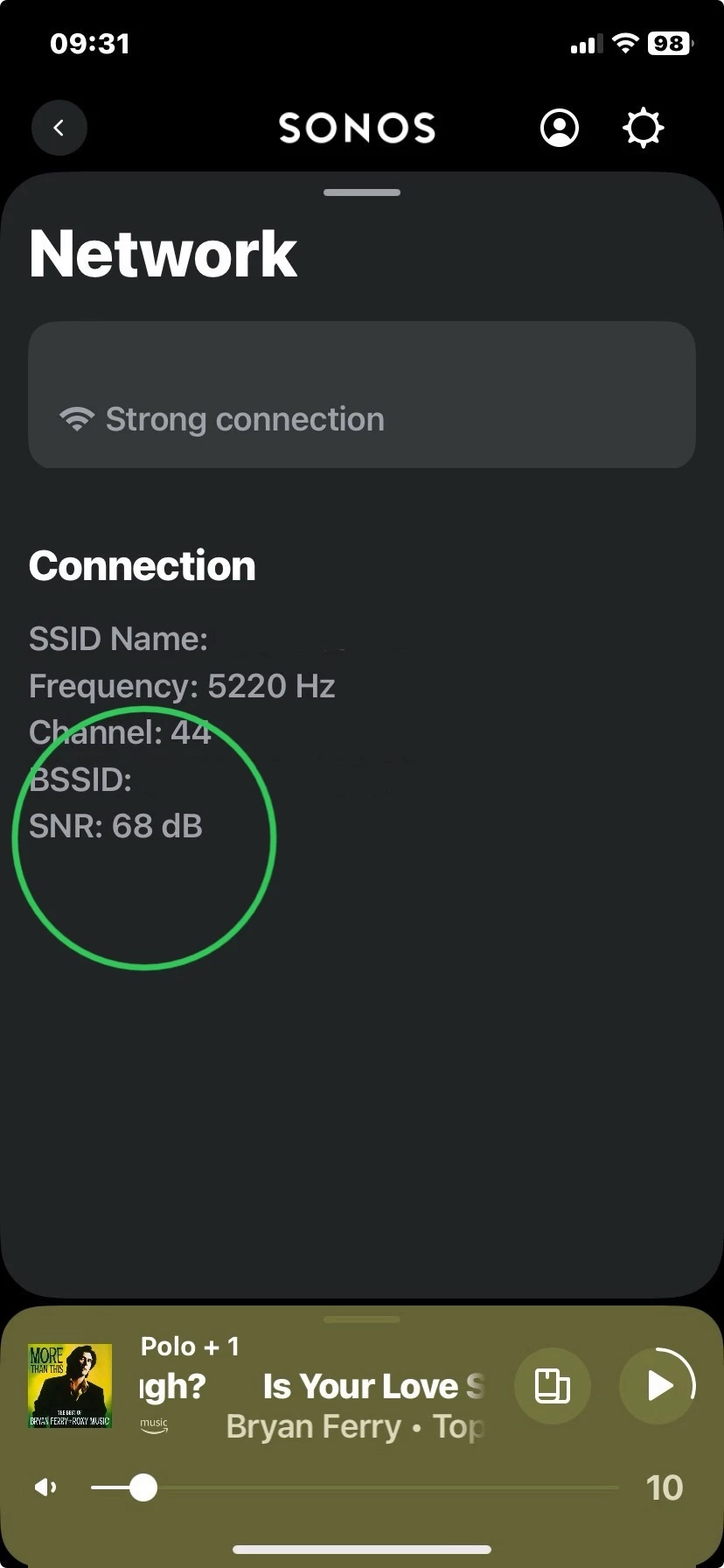724x1568 pixels.
Task: Tap the volume speaker icon
Action: coord(45,1487)
